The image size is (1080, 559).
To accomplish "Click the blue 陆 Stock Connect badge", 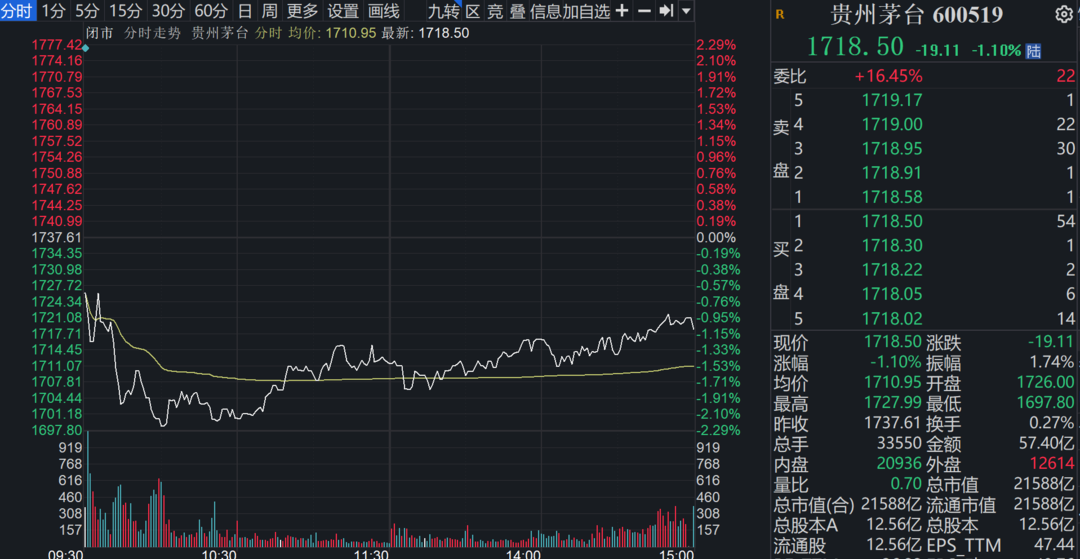I will (x=1033, y=50).
